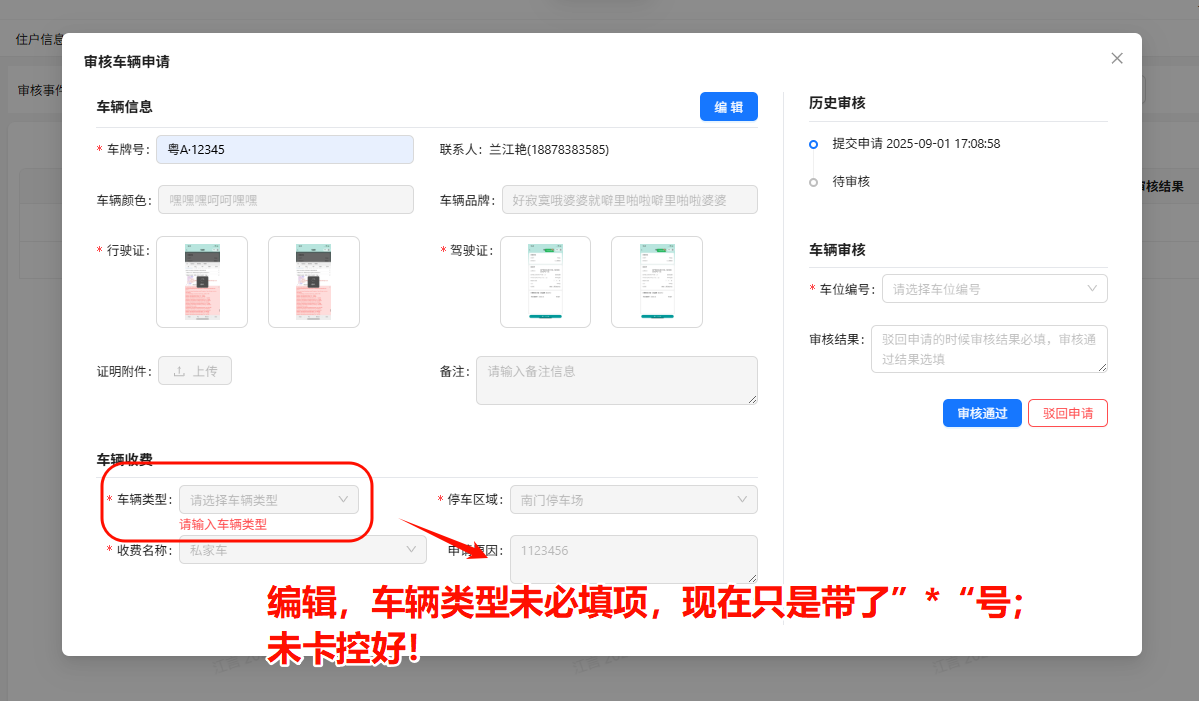Click the 车辆品牌 input field
Screen dimensions: 1199x701
(629, 200)
